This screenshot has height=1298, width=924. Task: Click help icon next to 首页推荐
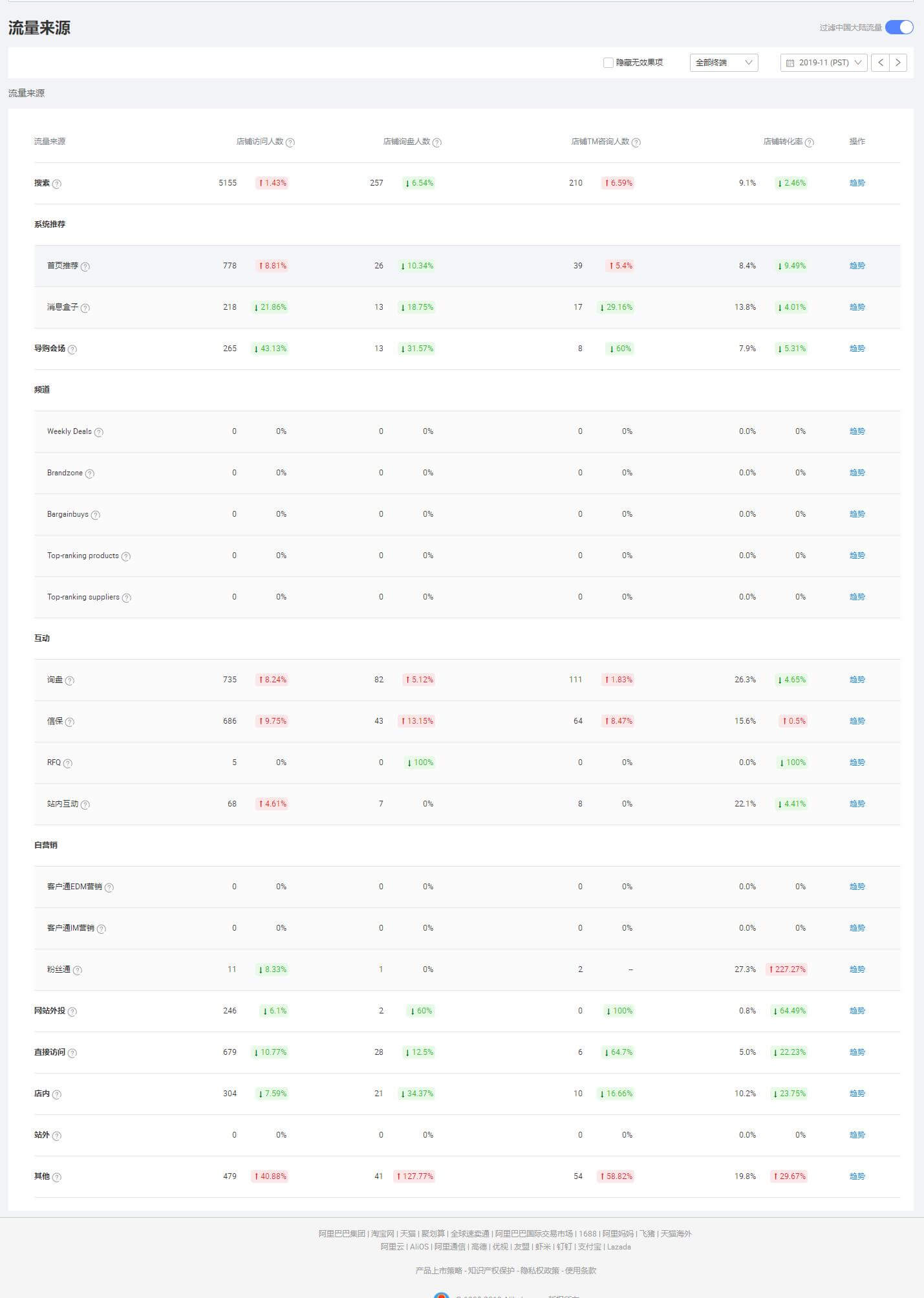coord(85,266)
